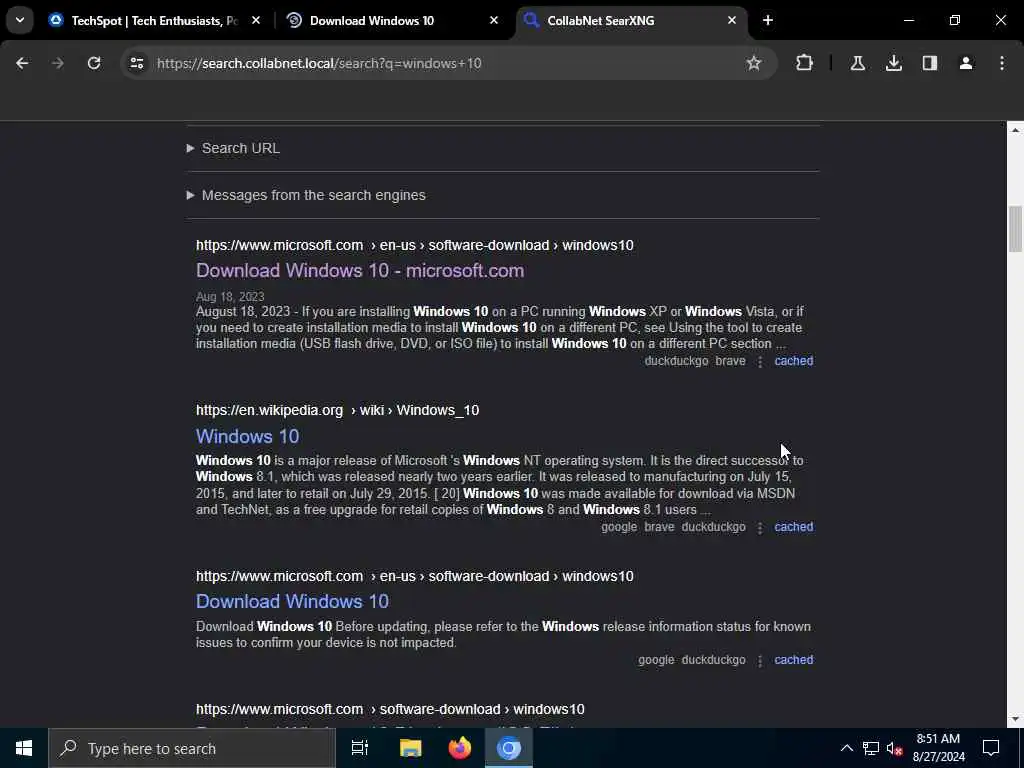Open more options dots for first result
This screenshot has width=1024, height=768.
tap(760, 362)
